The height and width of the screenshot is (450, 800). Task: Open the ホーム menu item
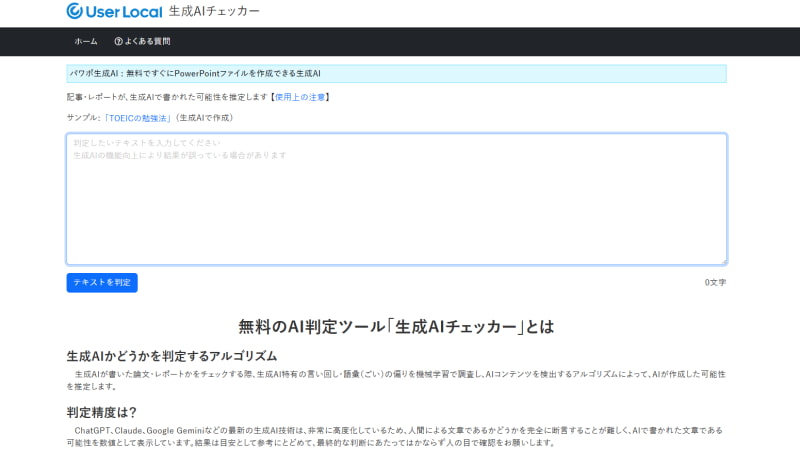point(86,41)
